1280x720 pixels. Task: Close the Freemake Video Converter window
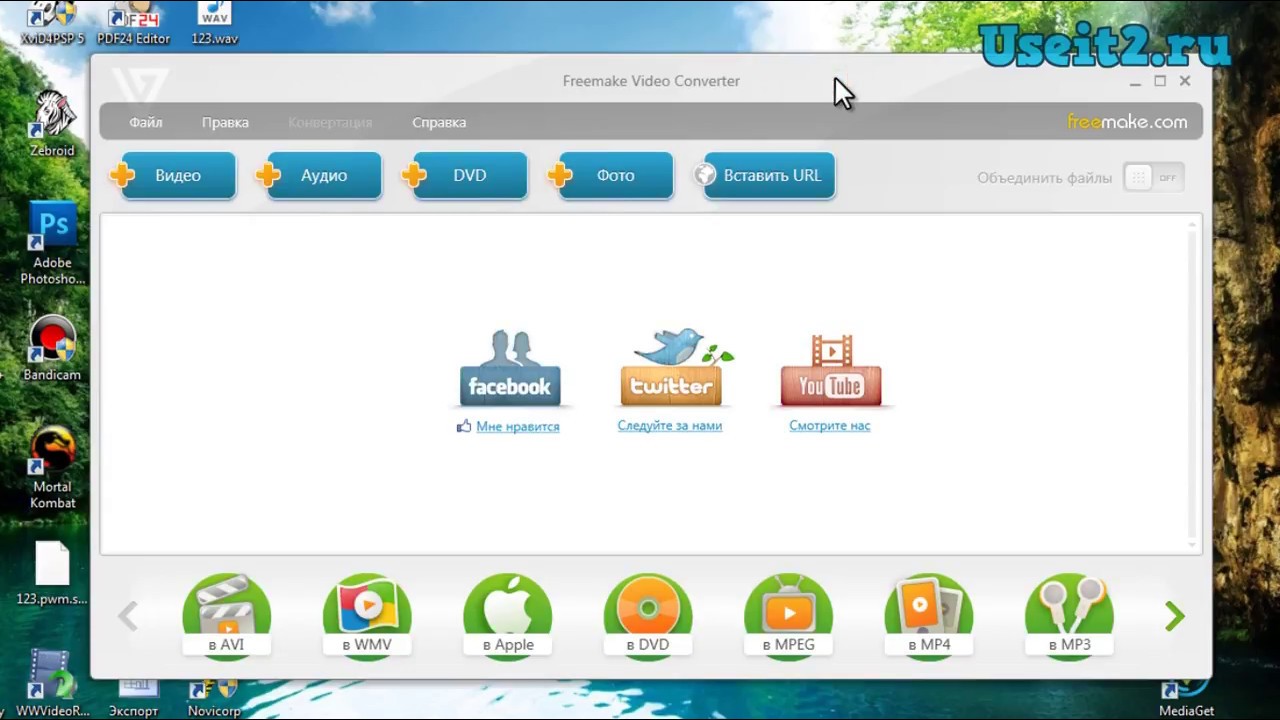tap(1185, 81)
